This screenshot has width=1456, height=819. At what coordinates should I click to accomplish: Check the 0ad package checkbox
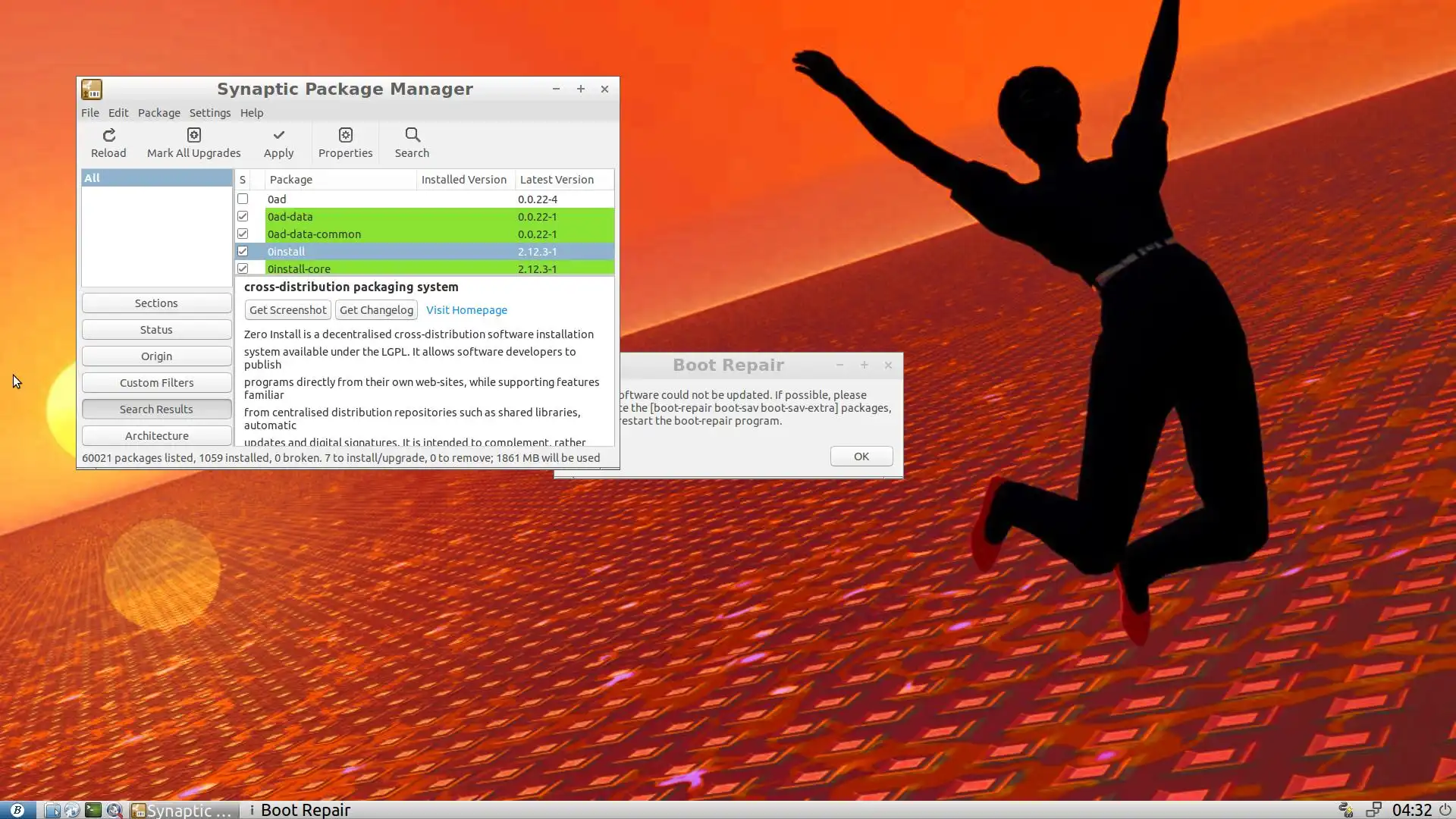[x=243, y=199]
